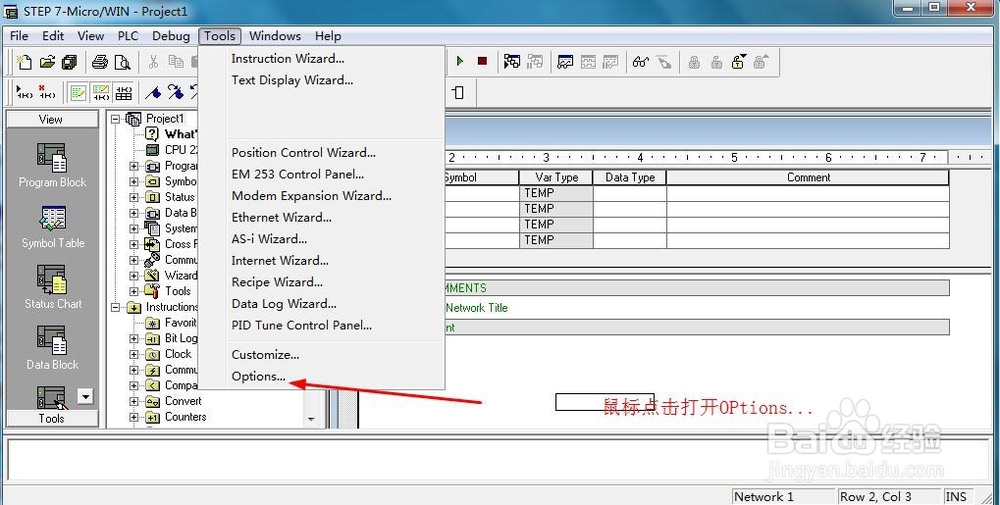Expand the Cross Reference tree node
The height and width of the screenshot is (505, 1000).
click(x=134, y=244)
